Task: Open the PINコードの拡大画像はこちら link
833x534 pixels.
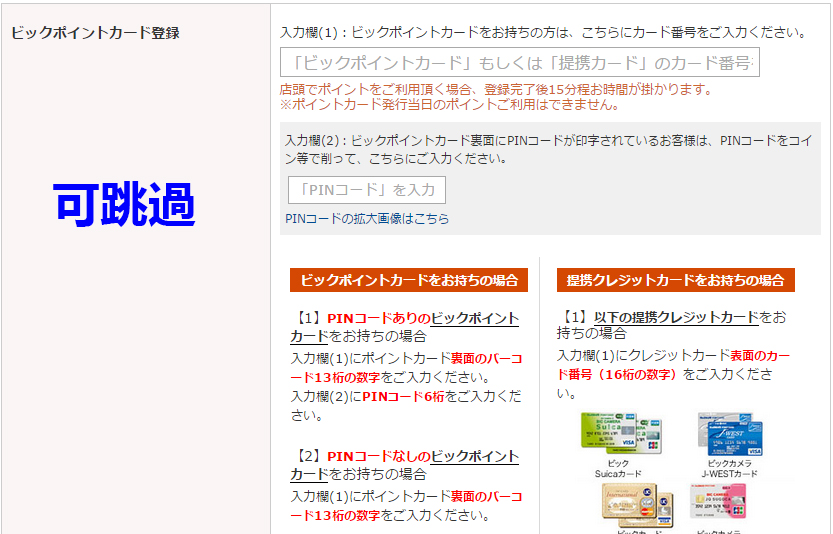Action: (x=367, y=218)
